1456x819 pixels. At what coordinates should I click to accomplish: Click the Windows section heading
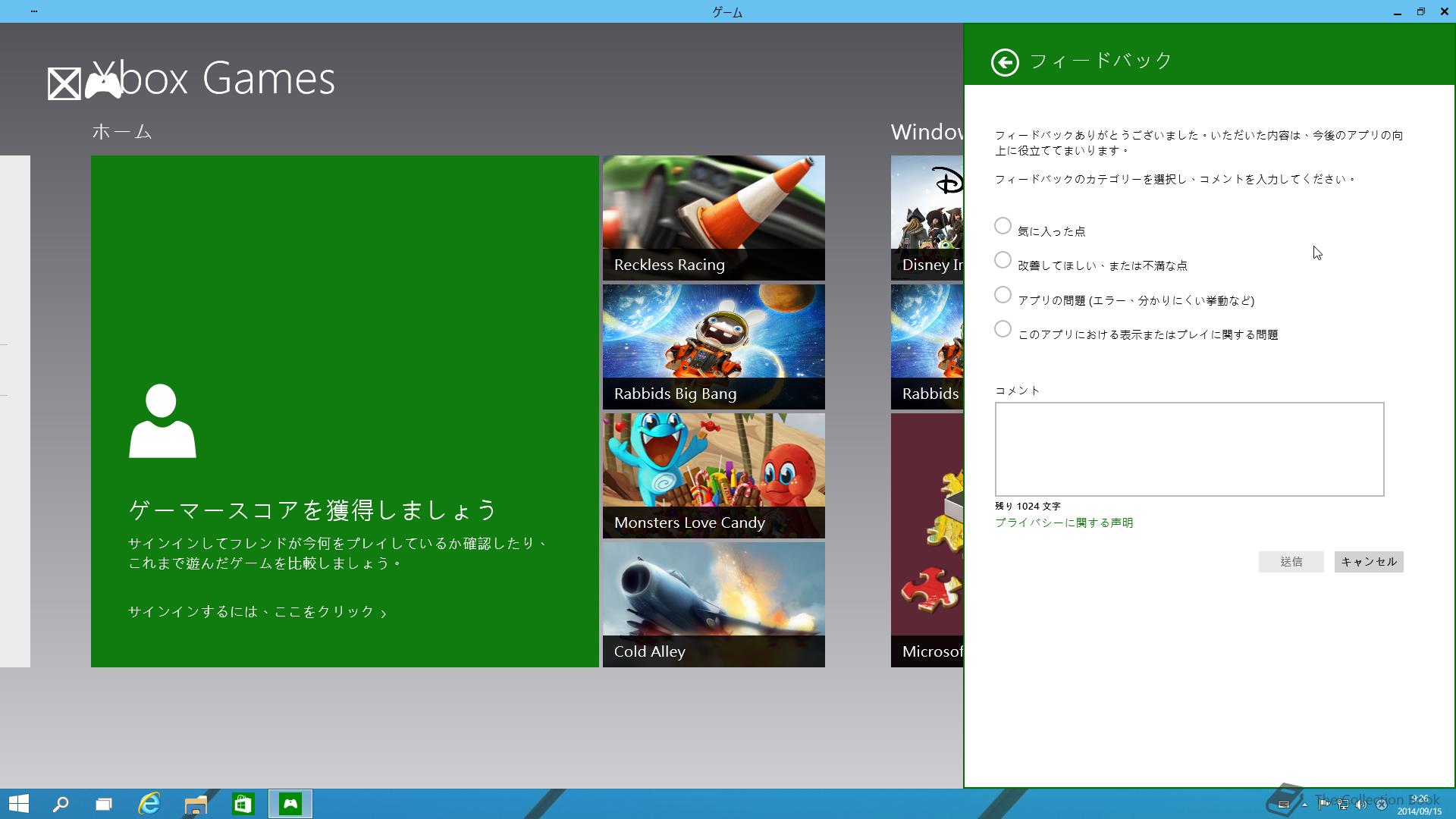927,132
